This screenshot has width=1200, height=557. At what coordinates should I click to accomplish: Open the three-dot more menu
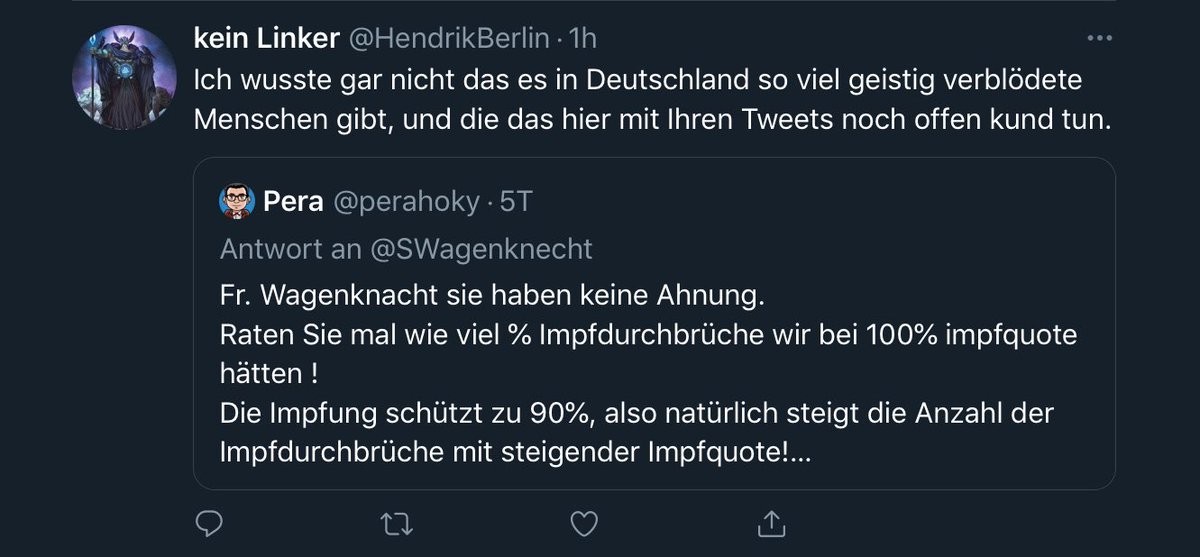[1099, 38]
